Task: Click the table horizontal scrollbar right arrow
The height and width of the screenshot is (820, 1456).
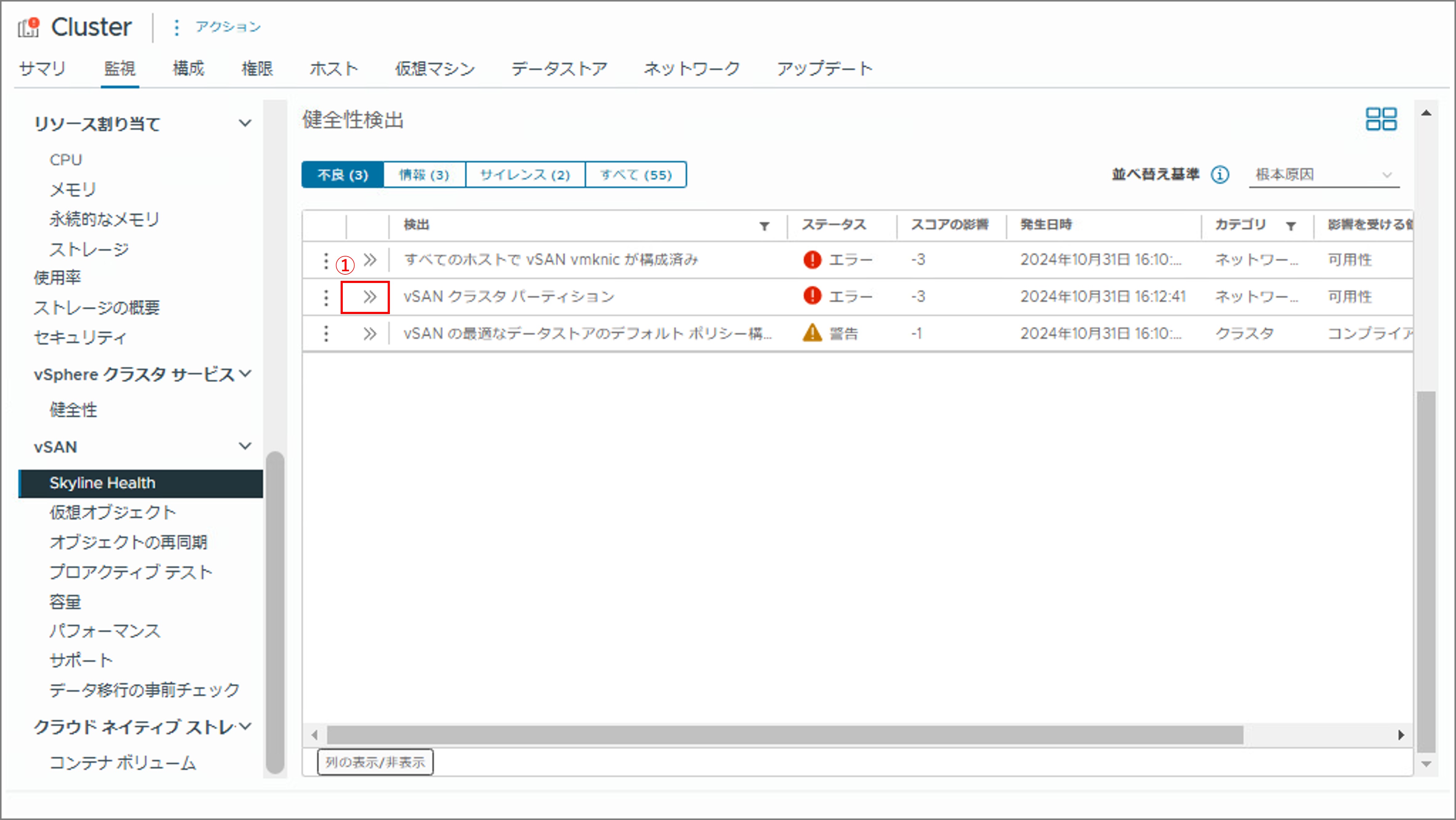Action: tap(1401, 735)
